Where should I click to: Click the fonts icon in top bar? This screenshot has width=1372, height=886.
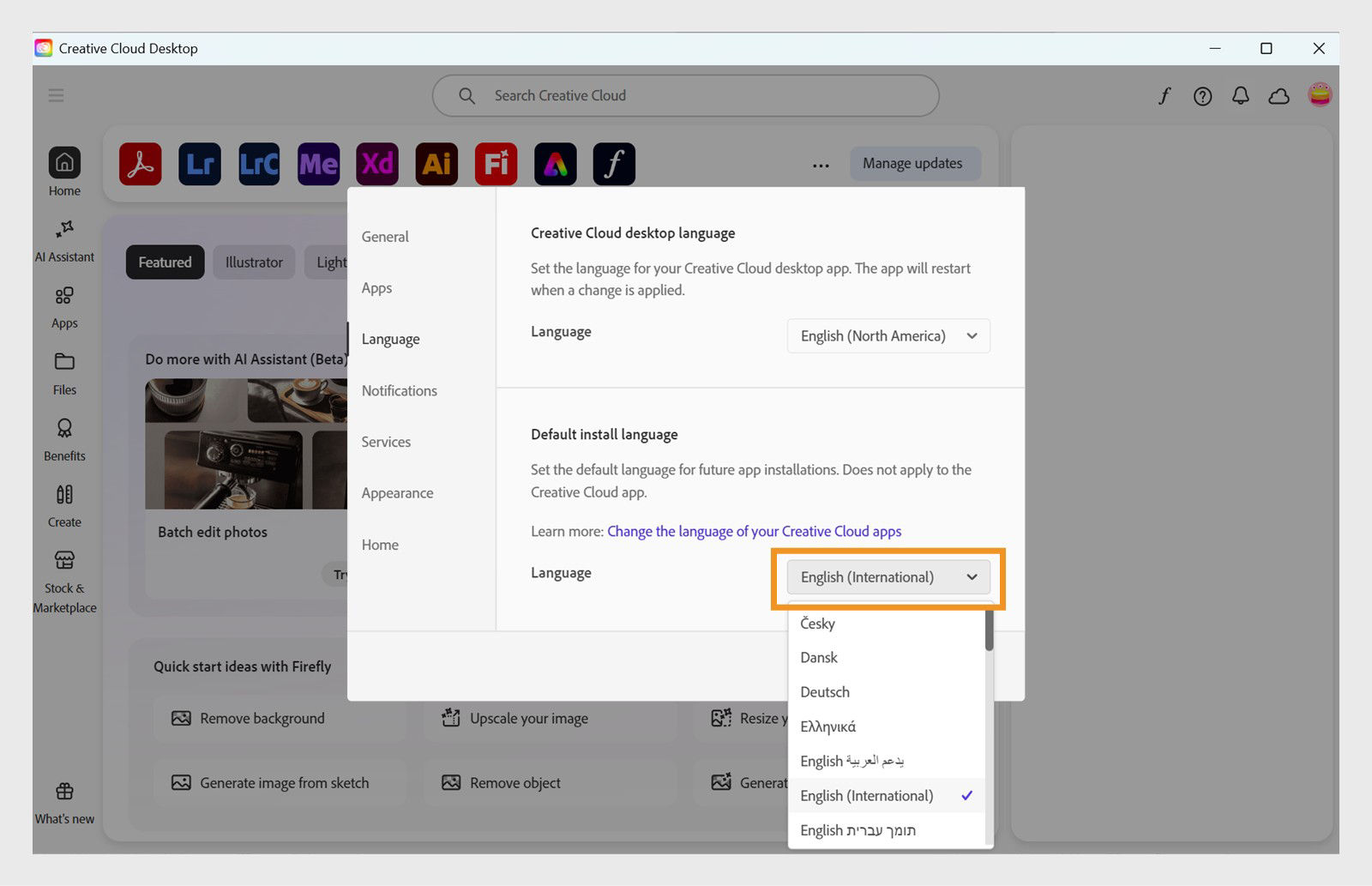pos(1164,96)
